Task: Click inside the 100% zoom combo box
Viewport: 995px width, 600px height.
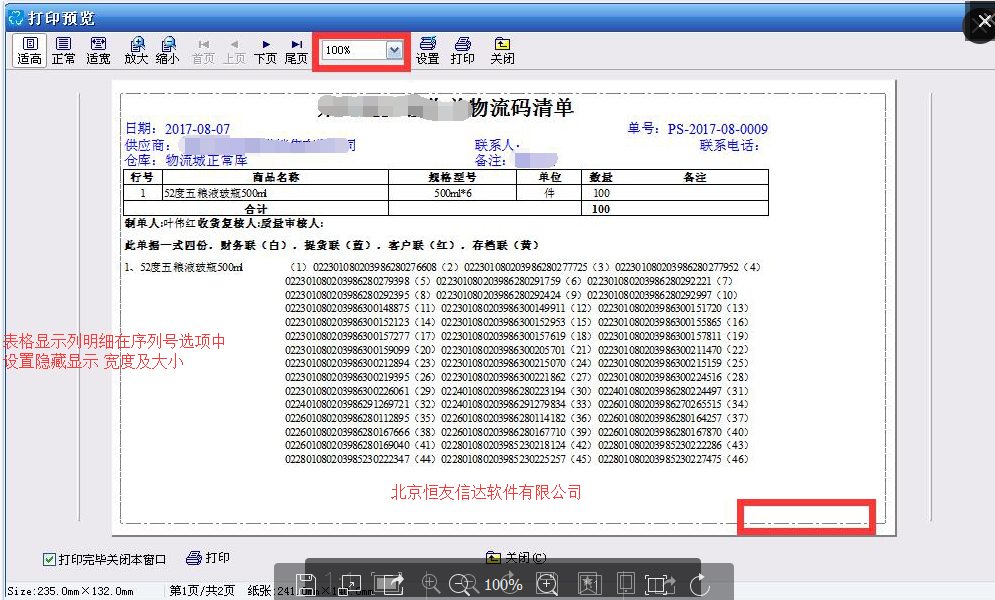Action: 352,50
